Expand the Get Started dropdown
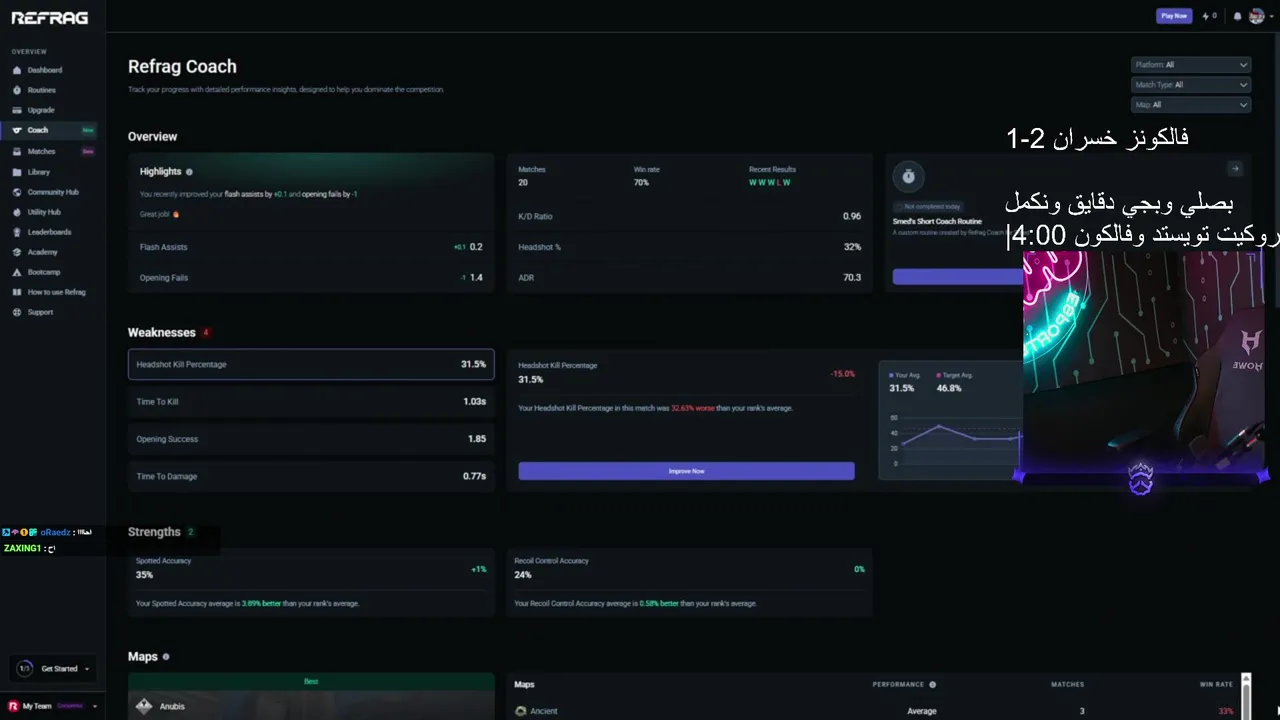 pos(52,669)
